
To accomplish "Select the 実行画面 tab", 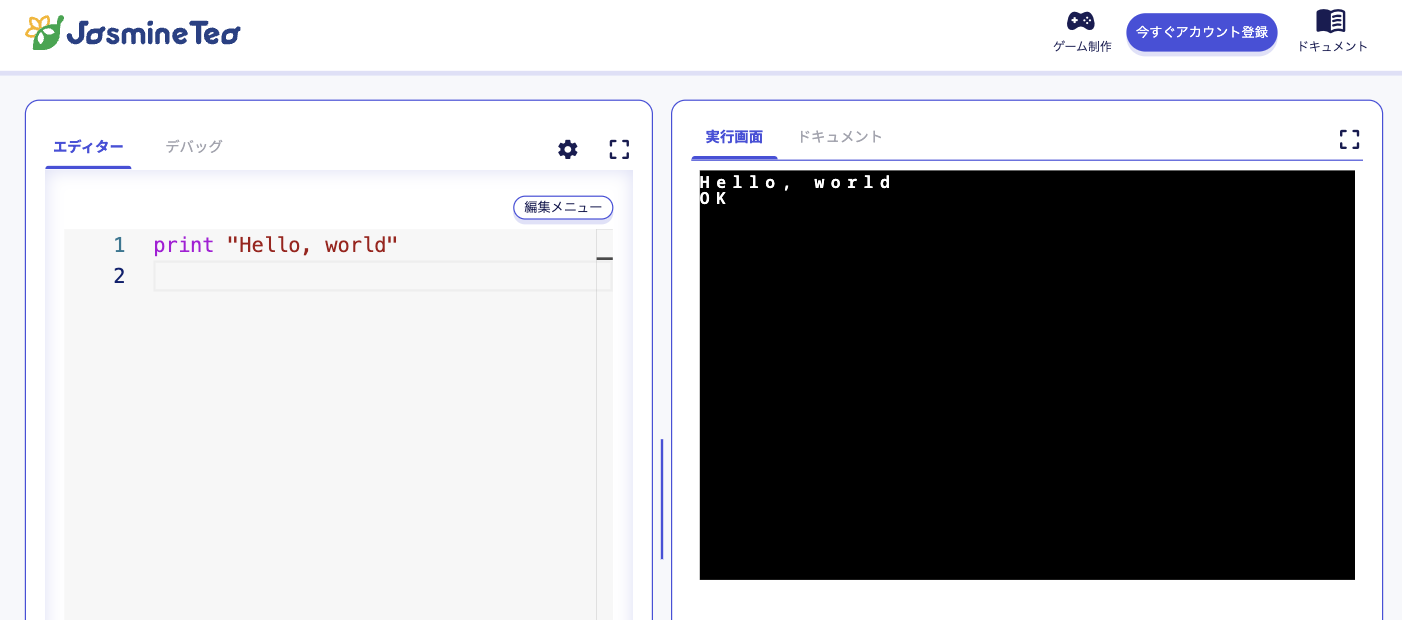I will [734, 137].
